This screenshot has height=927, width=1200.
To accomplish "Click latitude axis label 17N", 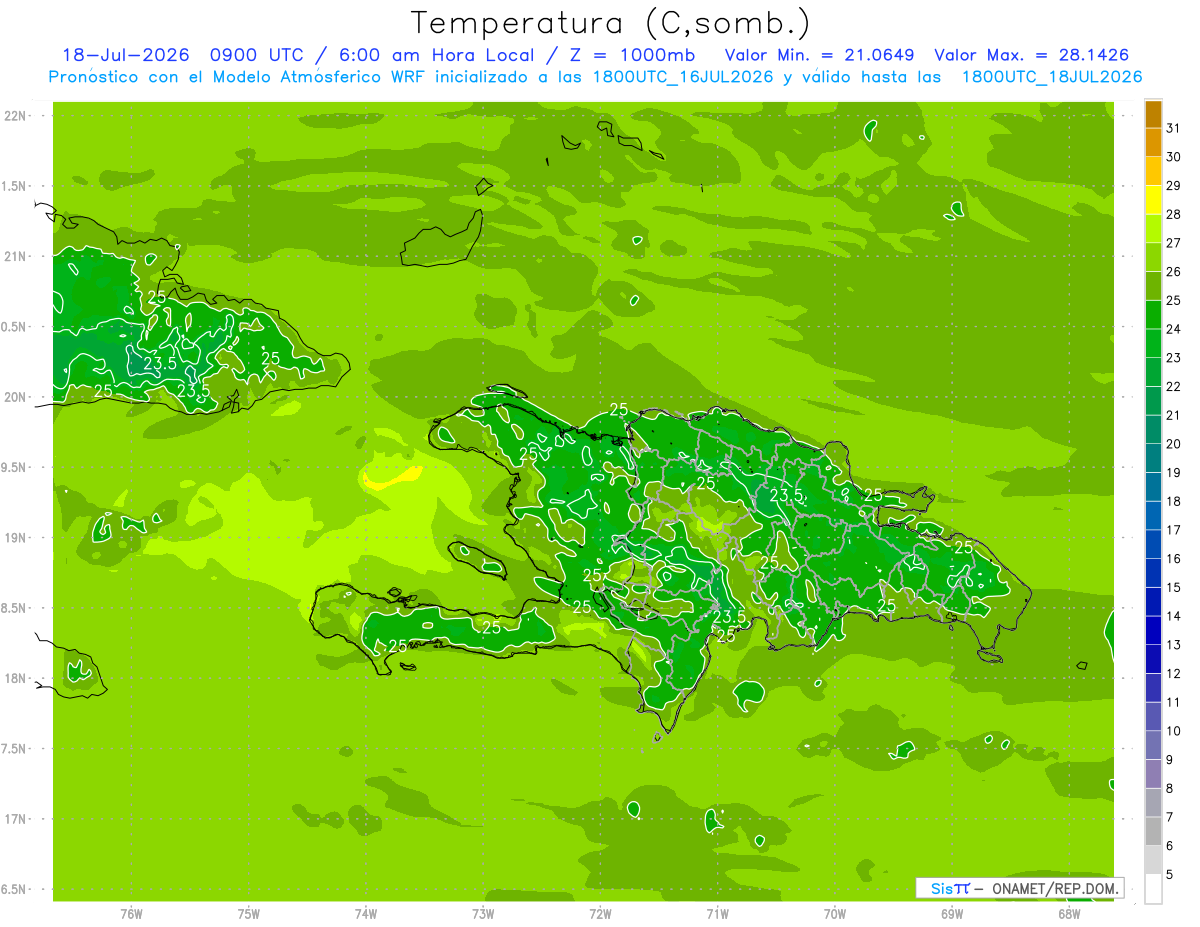I will 15,820.
